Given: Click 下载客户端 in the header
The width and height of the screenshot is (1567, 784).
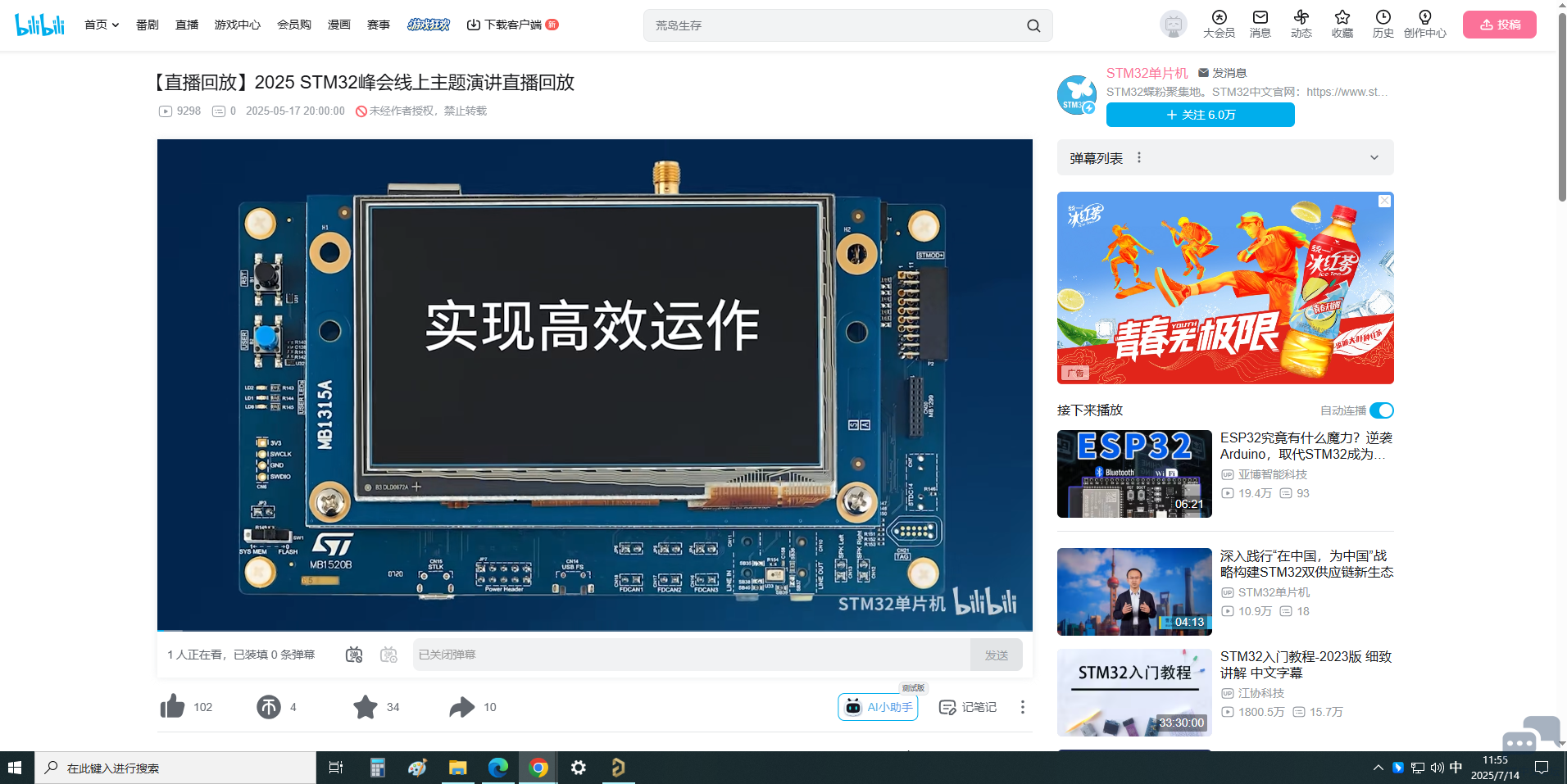Looking at the screenshot, I should [x=512, y=25].
